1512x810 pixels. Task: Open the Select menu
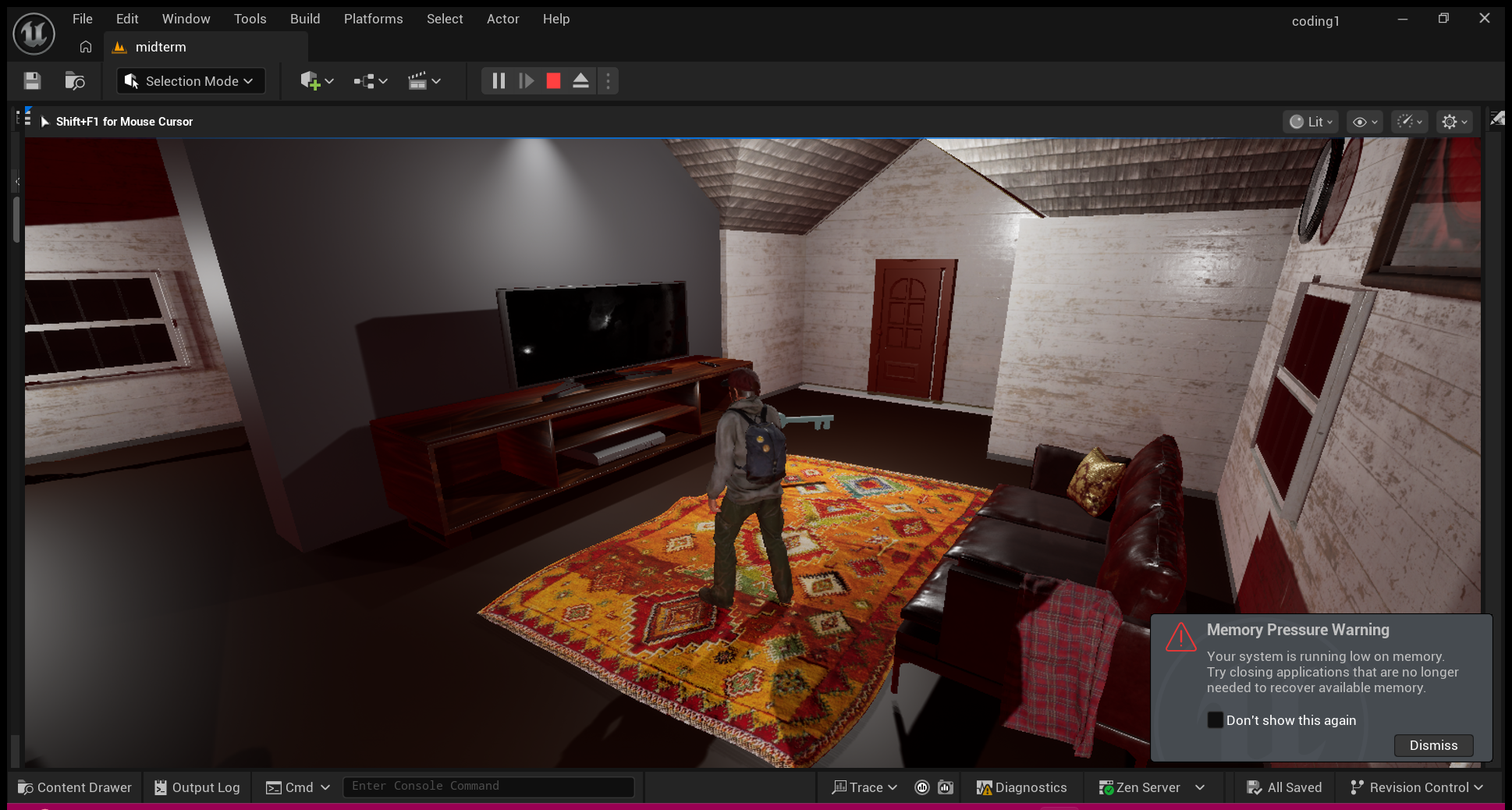(x=445, y=19)
